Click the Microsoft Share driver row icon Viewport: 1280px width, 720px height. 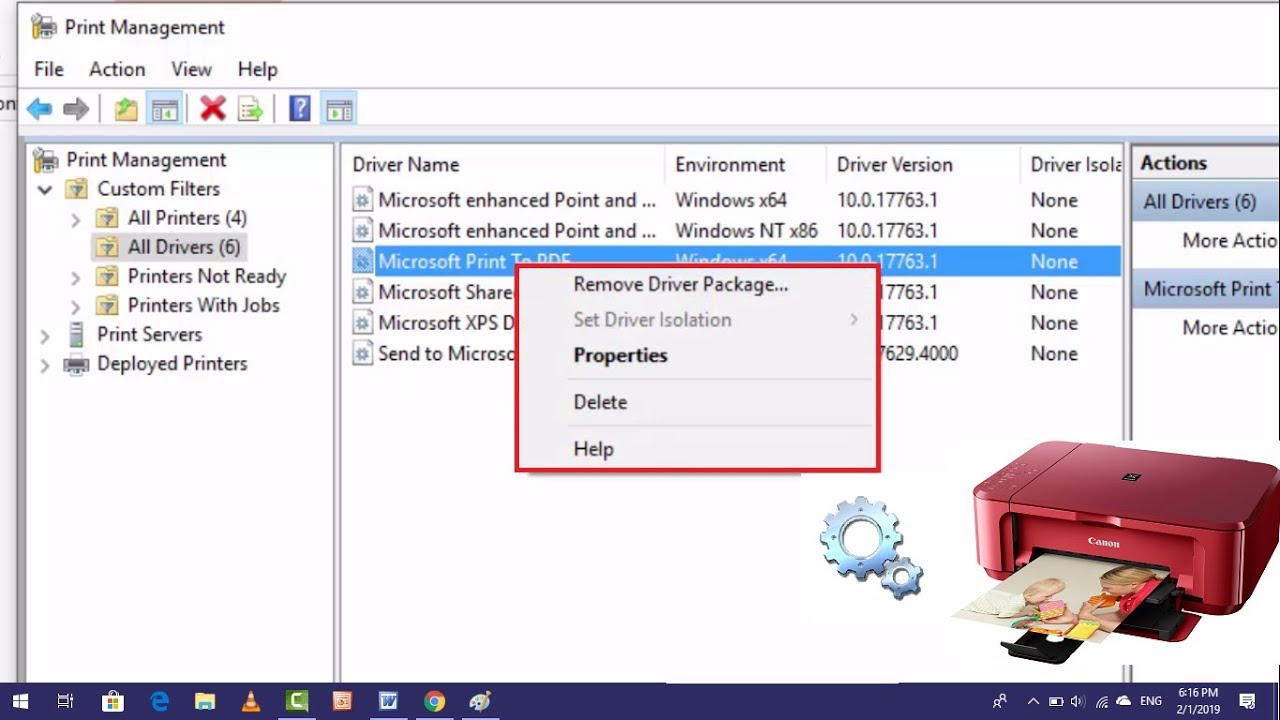point(363,292)
